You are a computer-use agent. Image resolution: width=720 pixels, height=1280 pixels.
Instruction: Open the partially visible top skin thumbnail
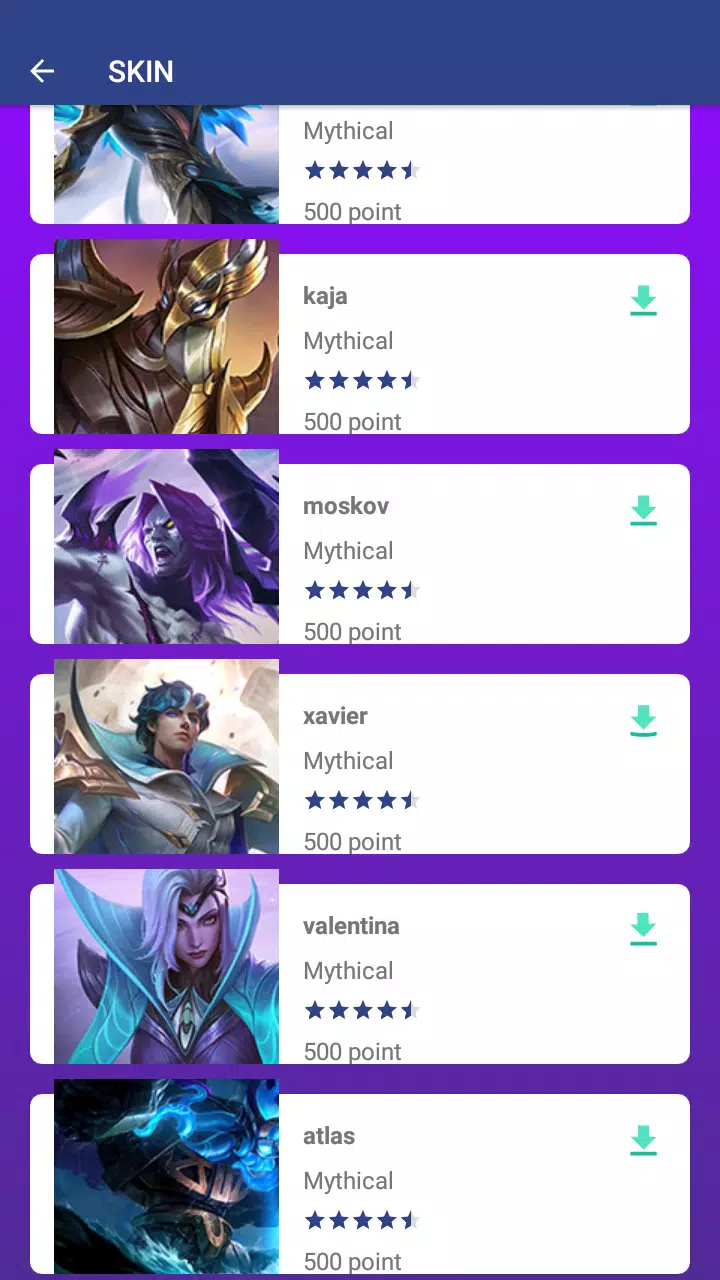pos(166,164)
